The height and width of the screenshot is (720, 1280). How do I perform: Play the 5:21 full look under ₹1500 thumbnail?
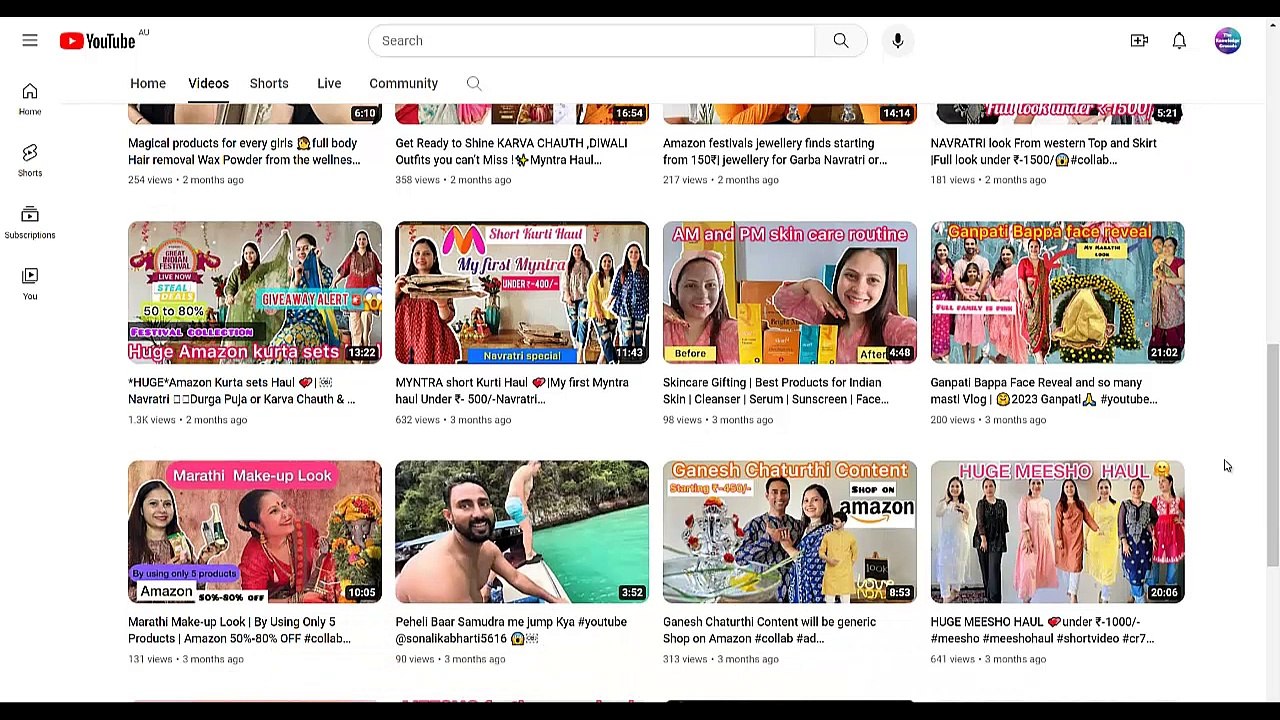[1058, 113]
